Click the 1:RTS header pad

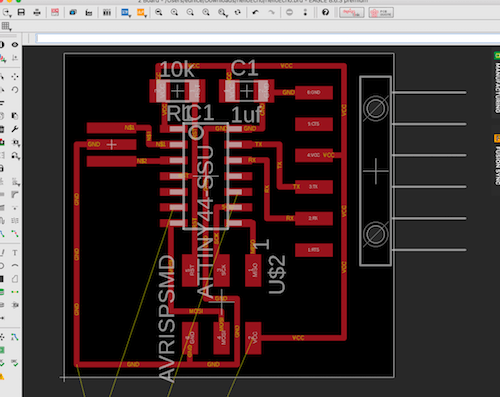tap(314, 250)
